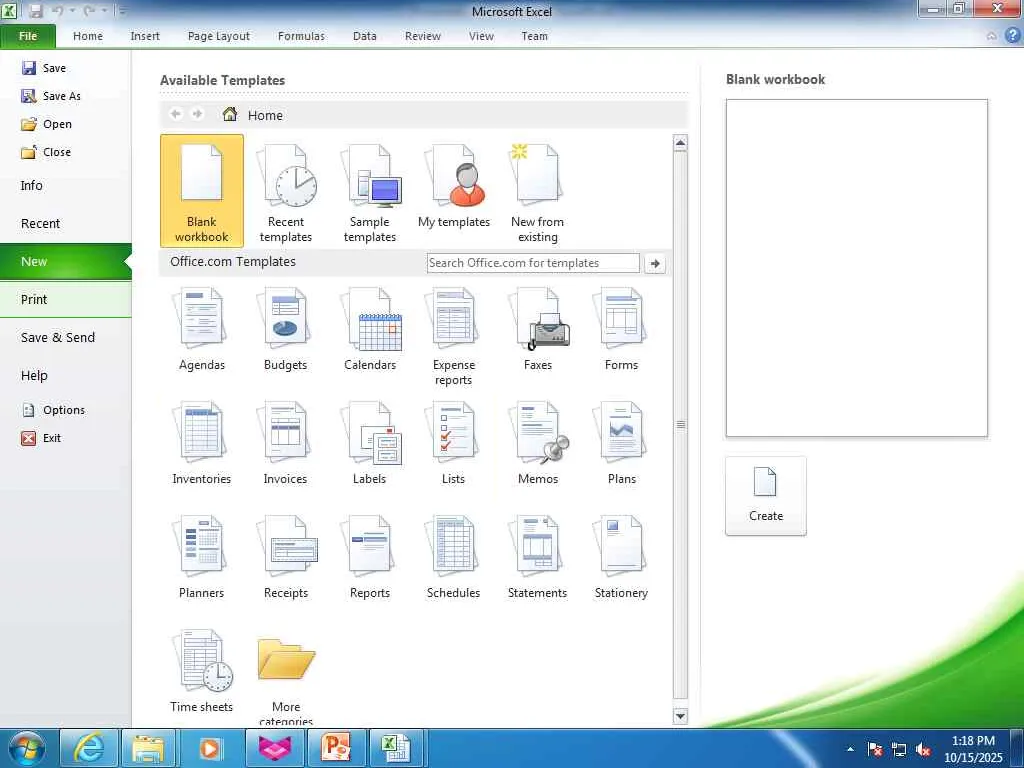Viewport: 1024px width, 768px height.
Task: Click Exit to quit Excel
Action: click(41, 438)
